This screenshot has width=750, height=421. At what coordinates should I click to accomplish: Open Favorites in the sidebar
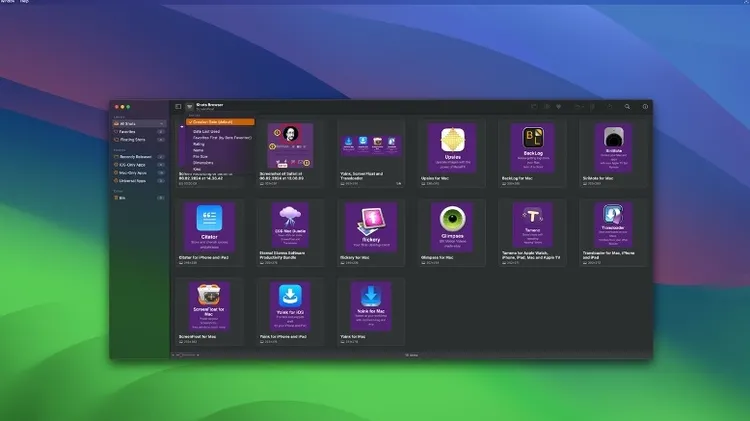pyautogui.click(x=129, y=130)
